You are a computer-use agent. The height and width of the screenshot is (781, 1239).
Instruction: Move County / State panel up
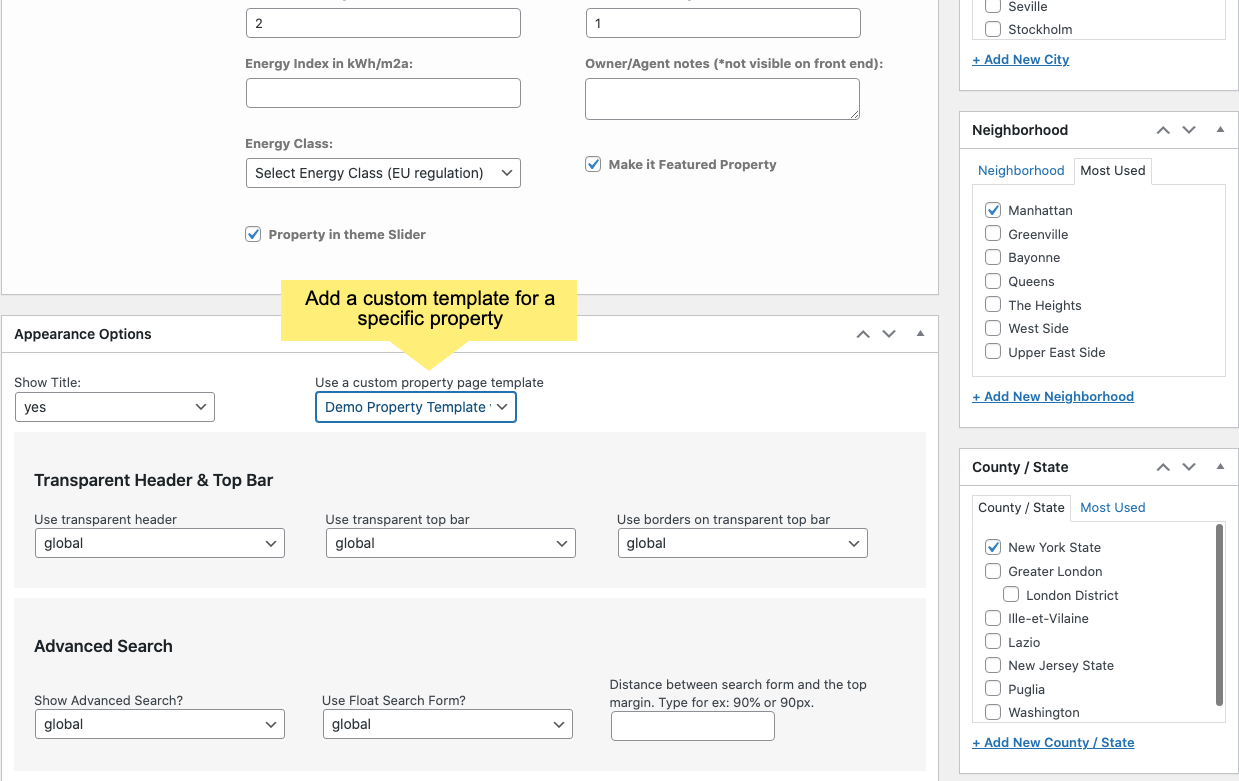pos(1163,467)
